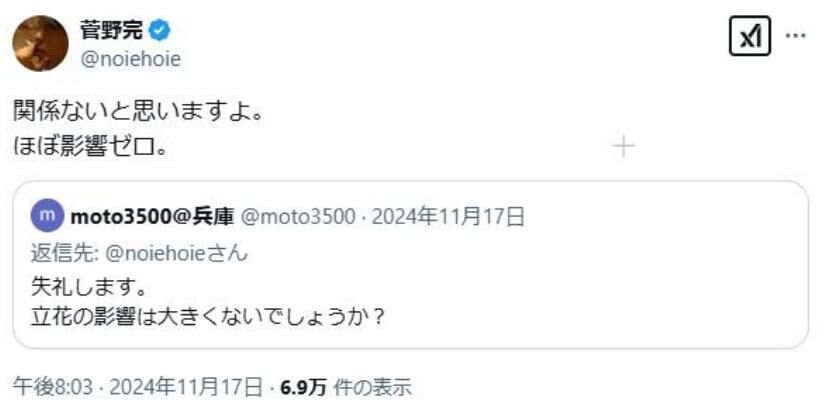Select quoted post date 2024年11月17日
Image resolution: width=824 pixels, height=406 pixels.
click(x=448, y=216)
